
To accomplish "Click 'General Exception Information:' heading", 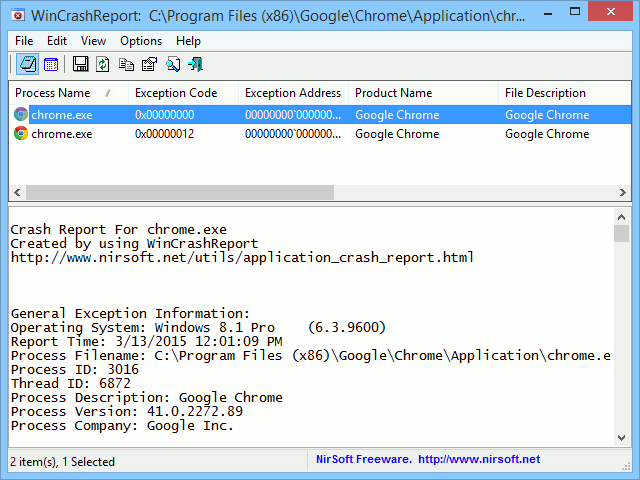I will 130,313.
